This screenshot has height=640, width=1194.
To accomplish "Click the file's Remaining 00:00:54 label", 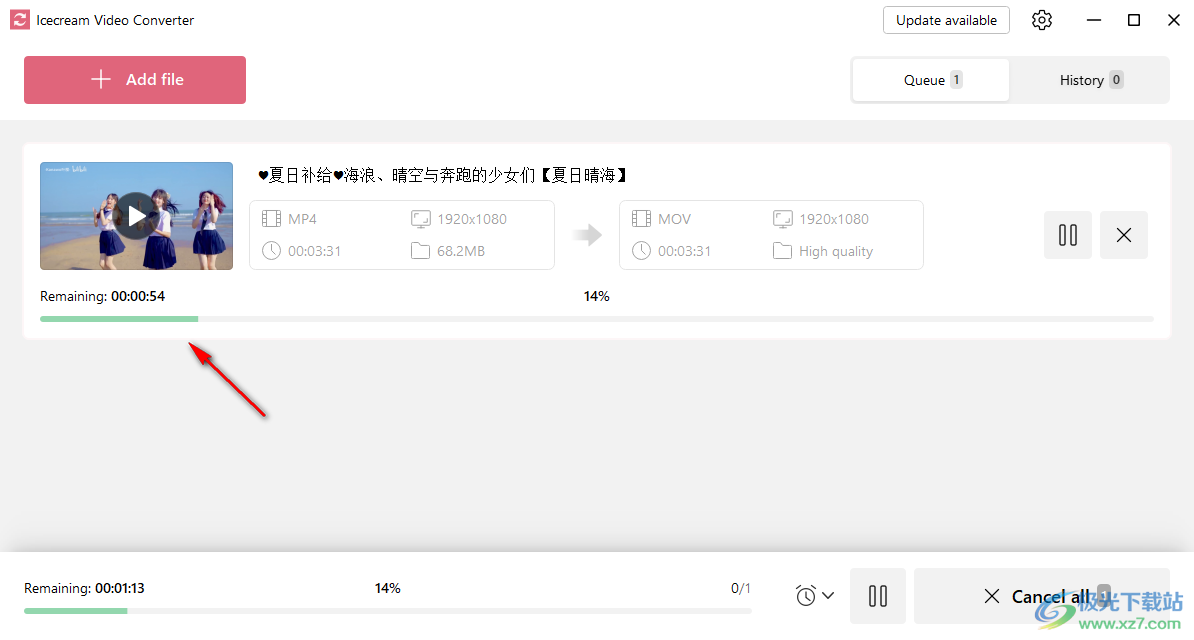I will tap(102, 296).
